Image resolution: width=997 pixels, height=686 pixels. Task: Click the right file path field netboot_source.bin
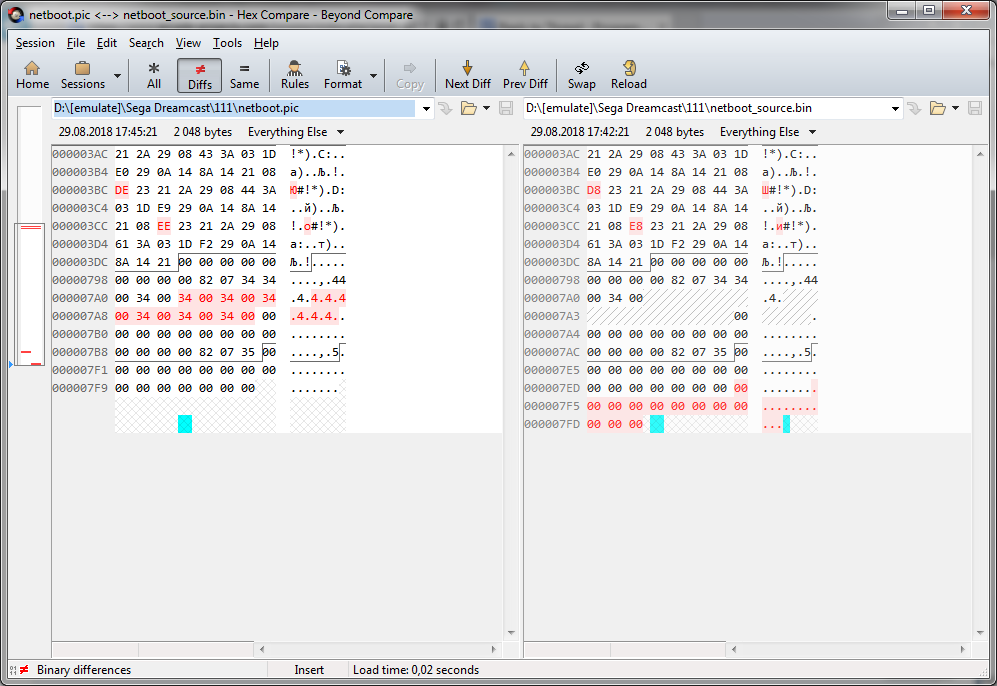(x=705, y=108)
